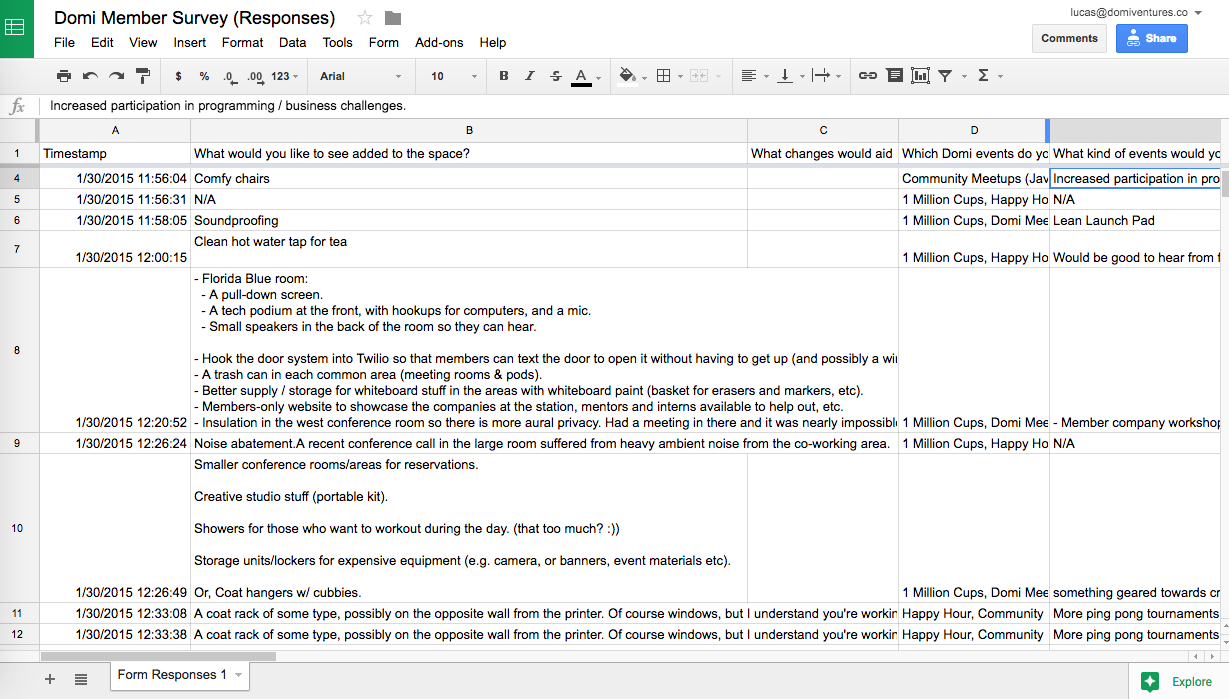This screenshot has width=1229, height=699.
Task: Select the Lean Launch Pad cell
Action: (1135, 220)
